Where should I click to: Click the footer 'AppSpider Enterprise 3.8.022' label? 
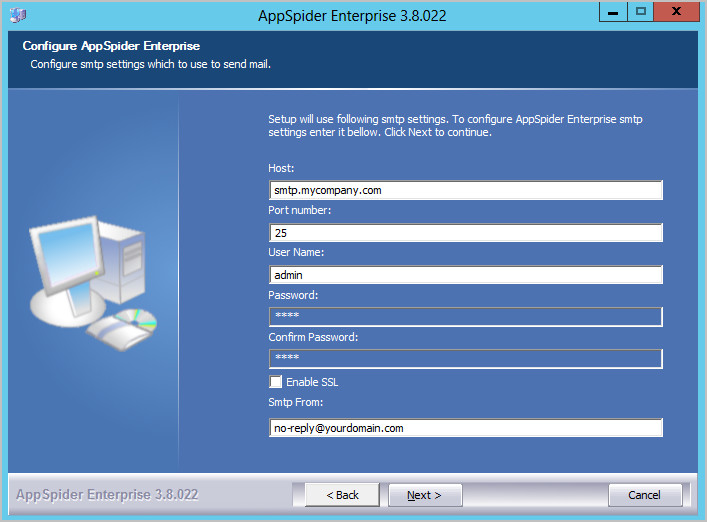[107, 495]
